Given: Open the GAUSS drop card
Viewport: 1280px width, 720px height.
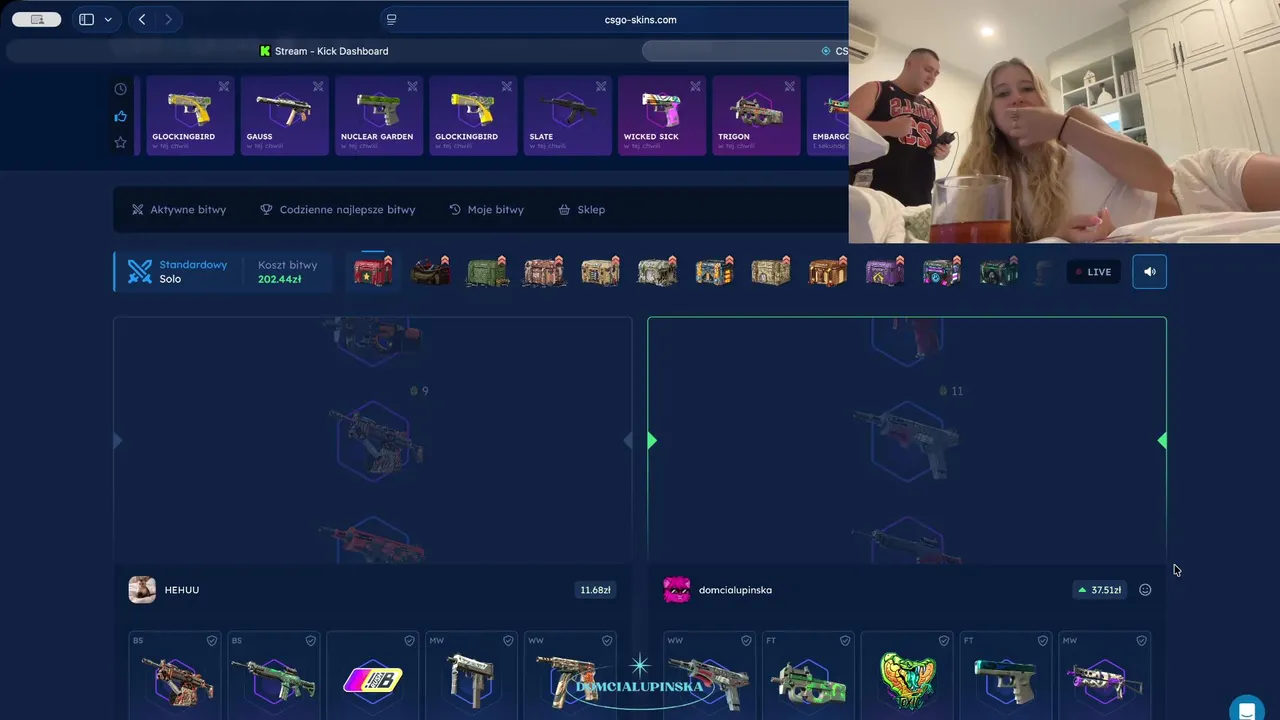Looking at the screenshot, I should click(284, 116).
